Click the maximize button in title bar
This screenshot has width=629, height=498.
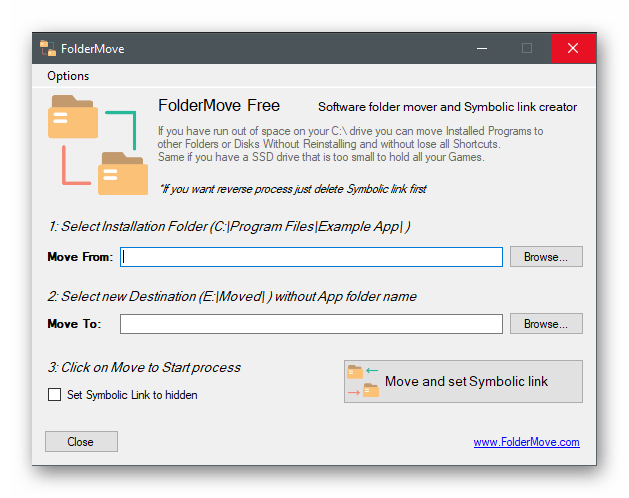[x=527, y=49]
